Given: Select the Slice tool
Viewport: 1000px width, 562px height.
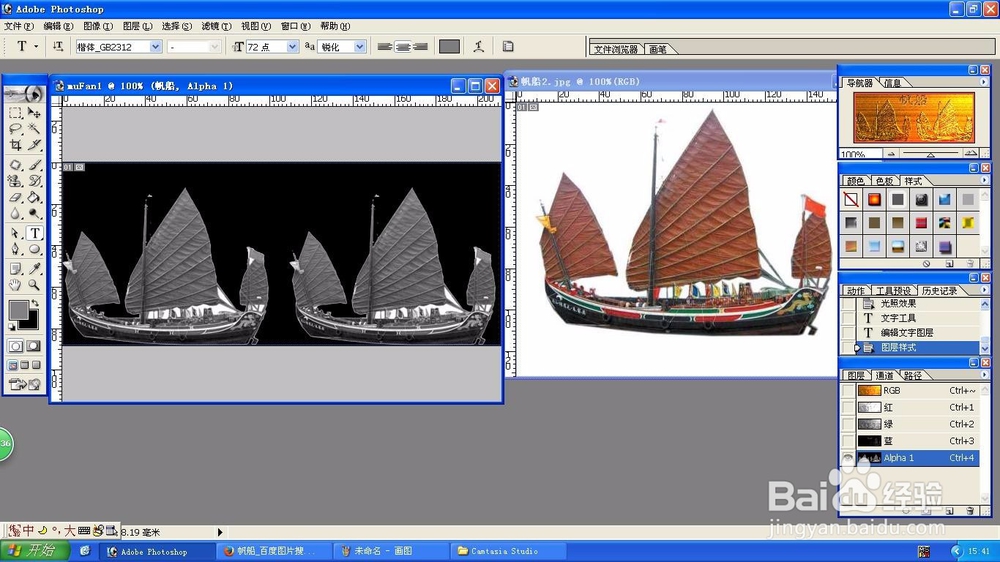Looking at the screenshot, I should (x=34, y=145).
